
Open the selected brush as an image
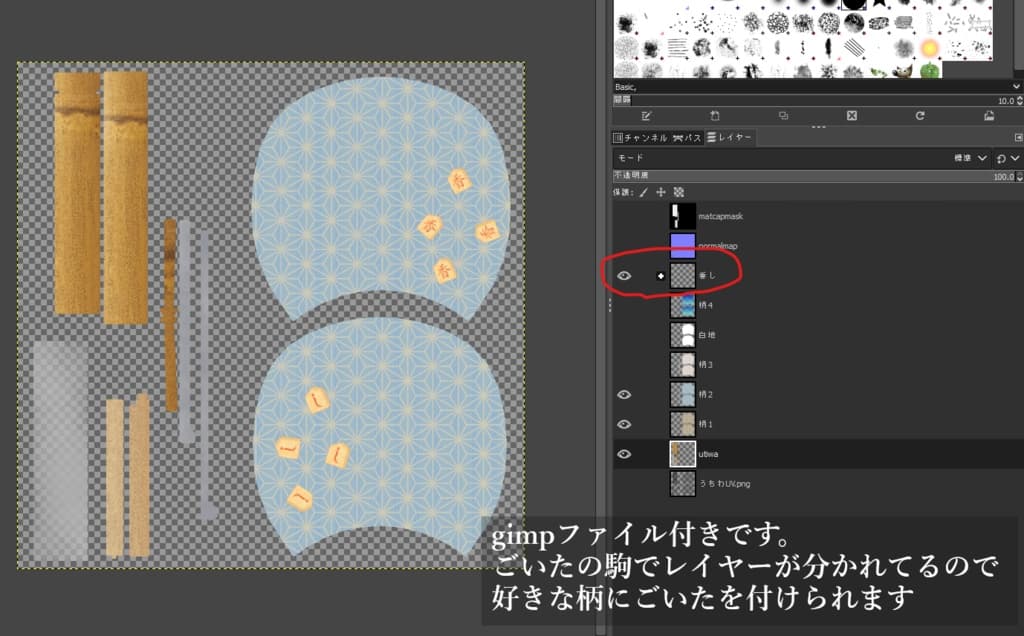(988, 115)
